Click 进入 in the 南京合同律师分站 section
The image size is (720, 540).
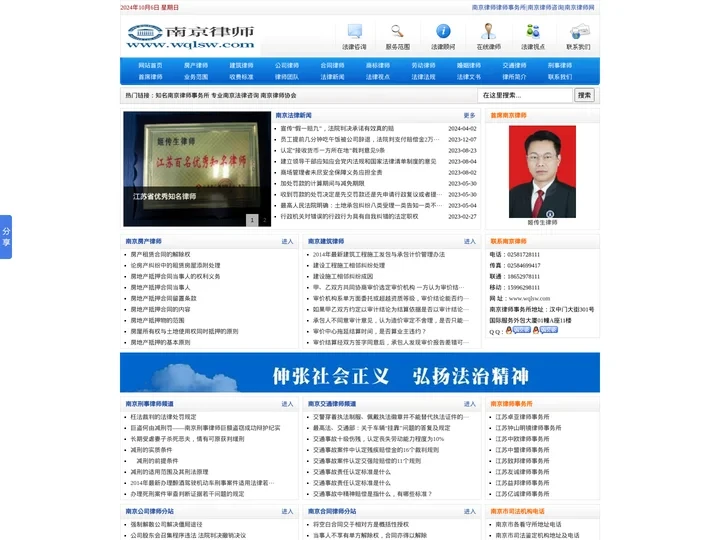coord(469,512)
